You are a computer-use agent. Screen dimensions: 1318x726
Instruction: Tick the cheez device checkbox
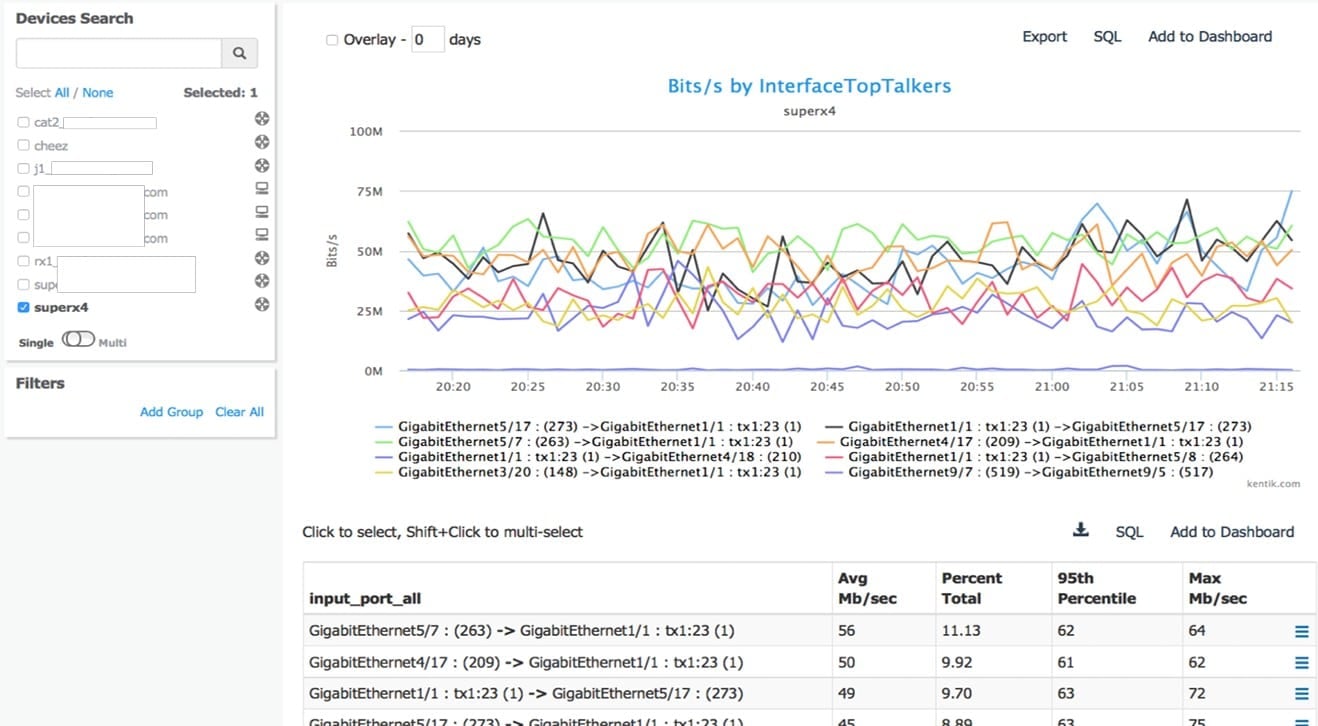(x=24, y=145)
